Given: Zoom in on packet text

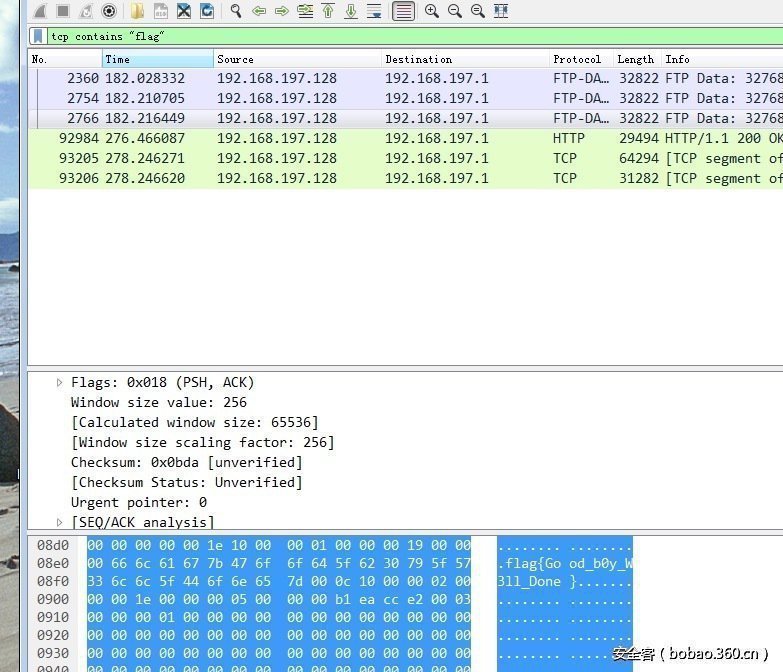Looking at the screenshot, I should [432, 11].
